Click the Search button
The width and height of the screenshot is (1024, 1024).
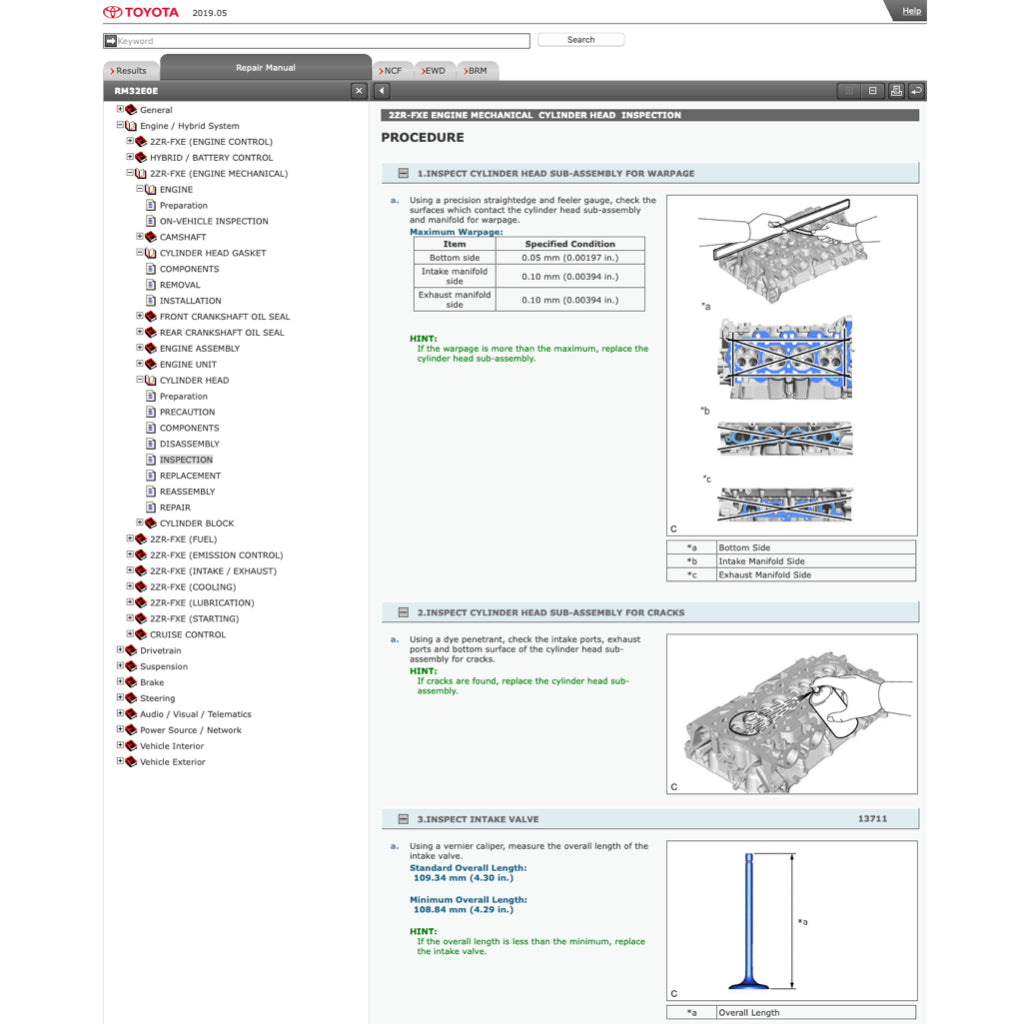581,40
